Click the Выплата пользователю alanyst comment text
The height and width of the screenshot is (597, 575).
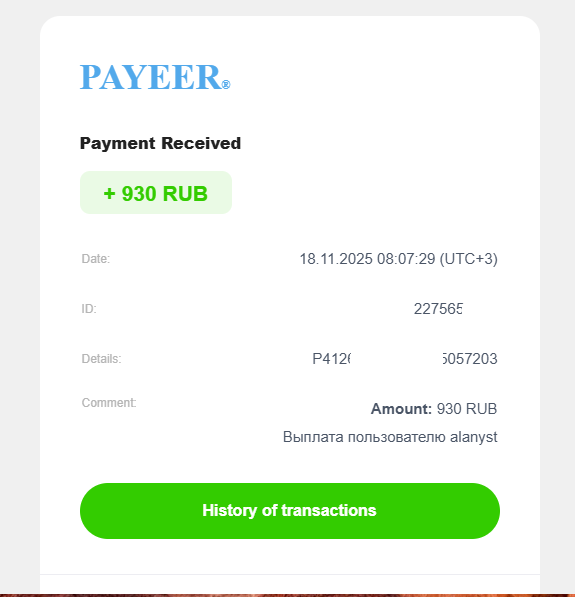click(x=390, y=437)
